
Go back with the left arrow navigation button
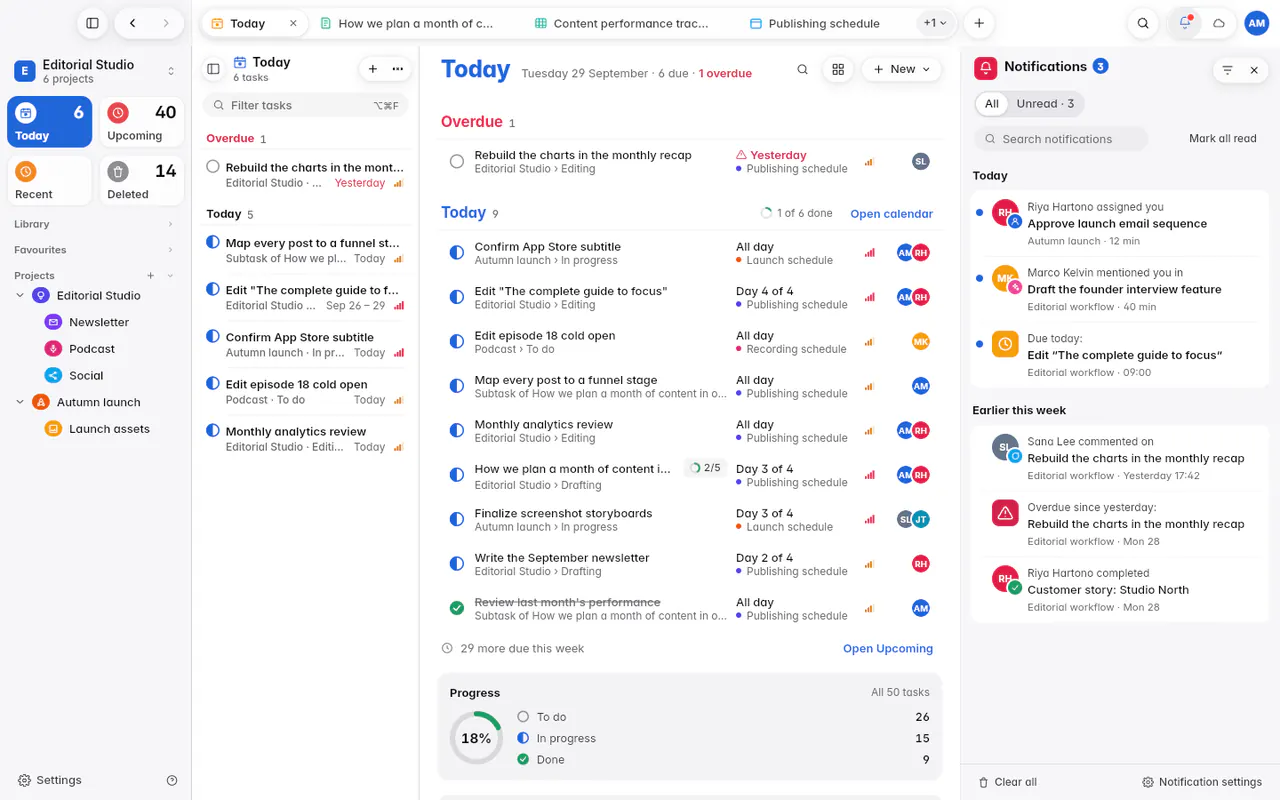(133, 23)
